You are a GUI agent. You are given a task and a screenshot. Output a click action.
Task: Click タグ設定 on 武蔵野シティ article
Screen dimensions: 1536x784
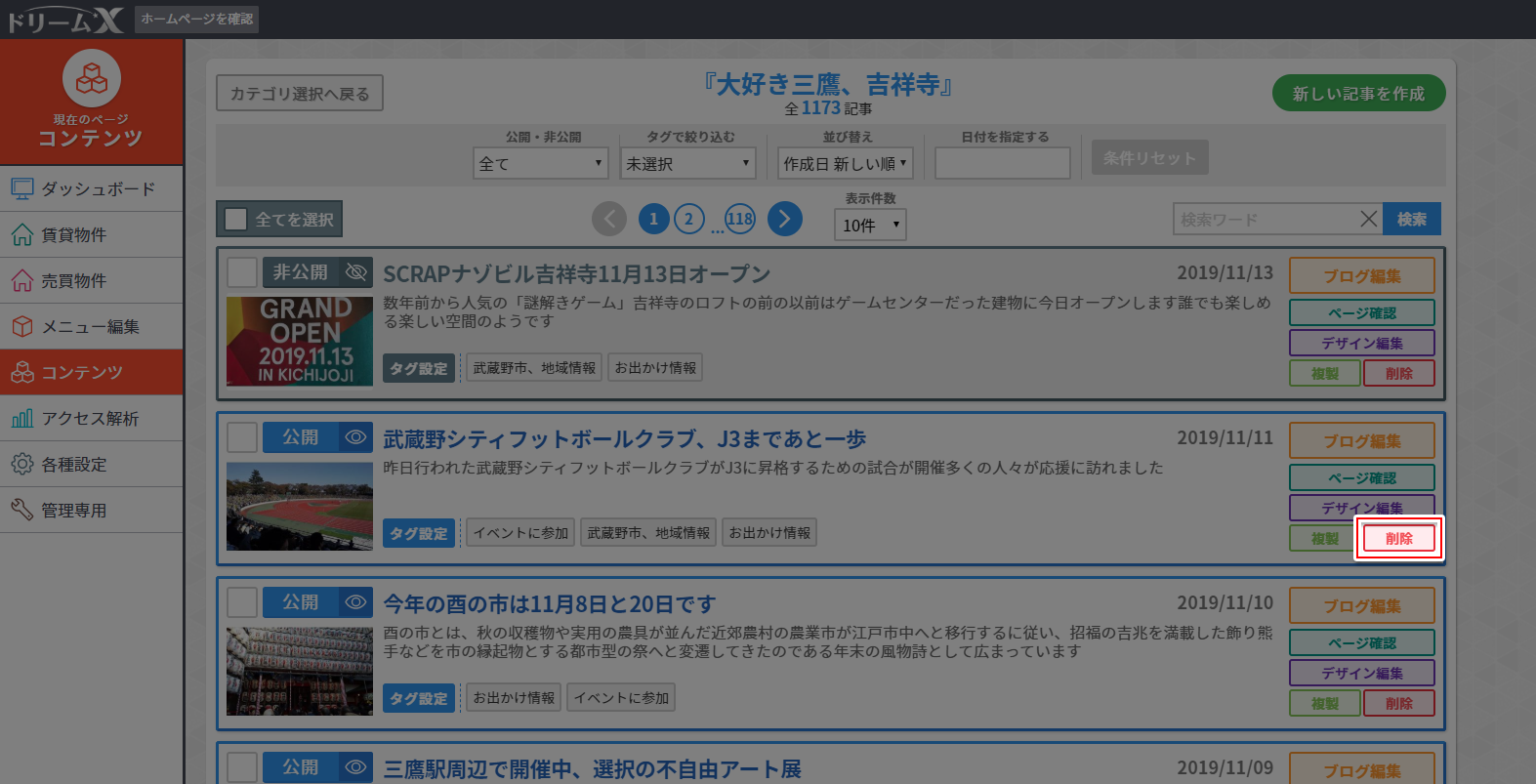coord(419,533)
